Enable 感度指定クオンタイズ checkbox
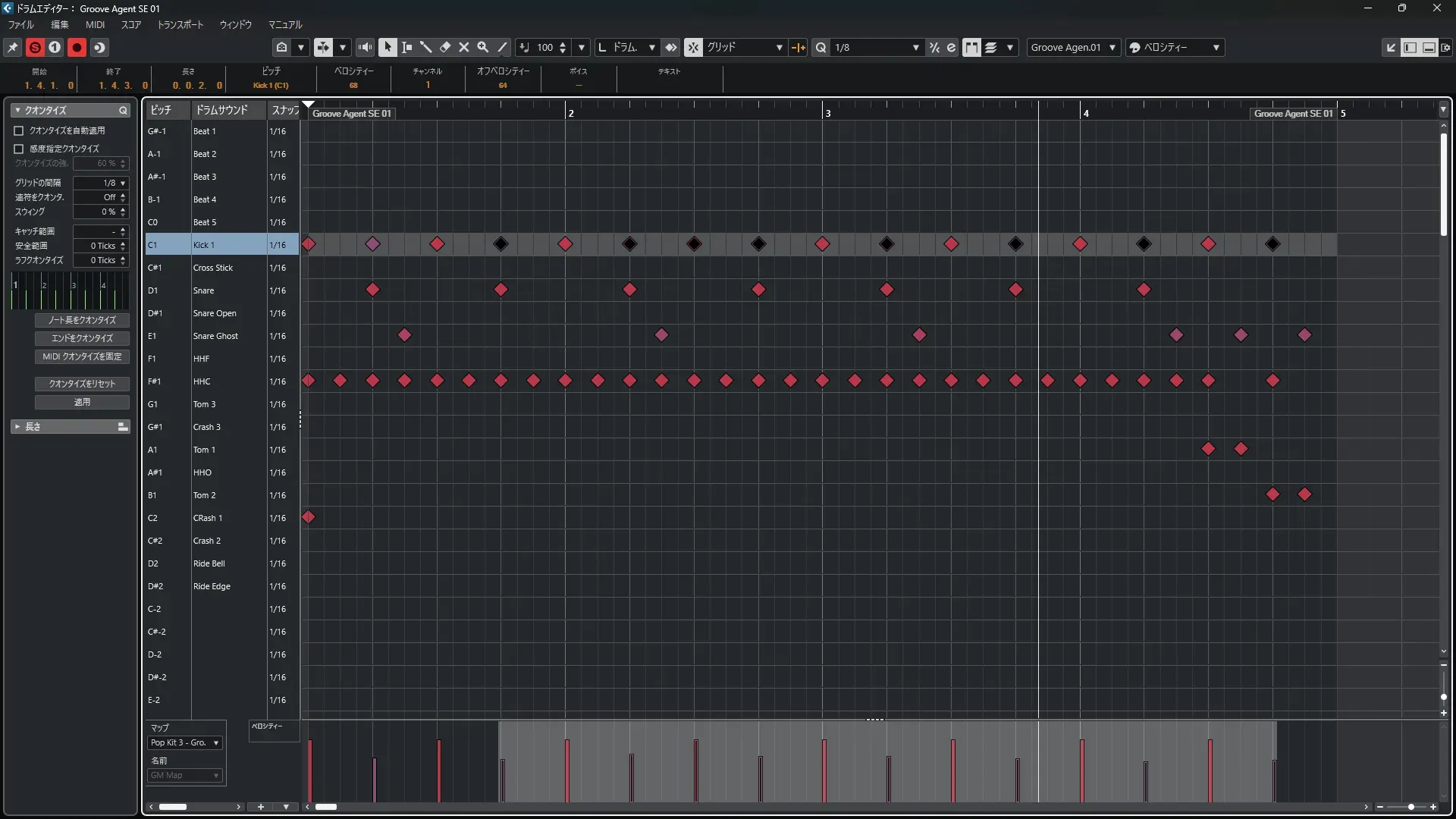The image size is (1456, 819). click(x=19, y=149)
